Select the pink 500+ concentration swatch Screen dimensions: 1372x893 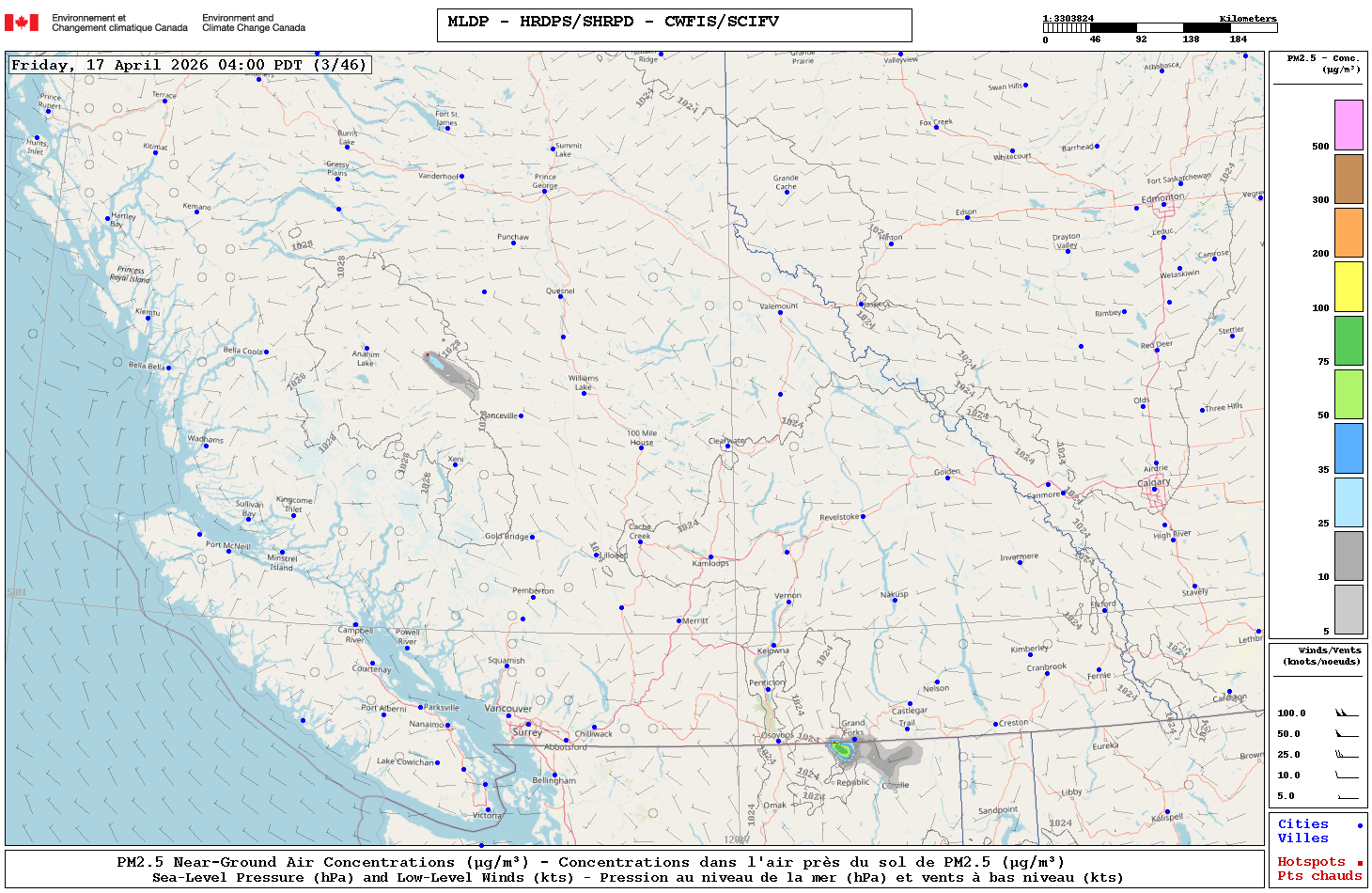tap(1349, 125)
